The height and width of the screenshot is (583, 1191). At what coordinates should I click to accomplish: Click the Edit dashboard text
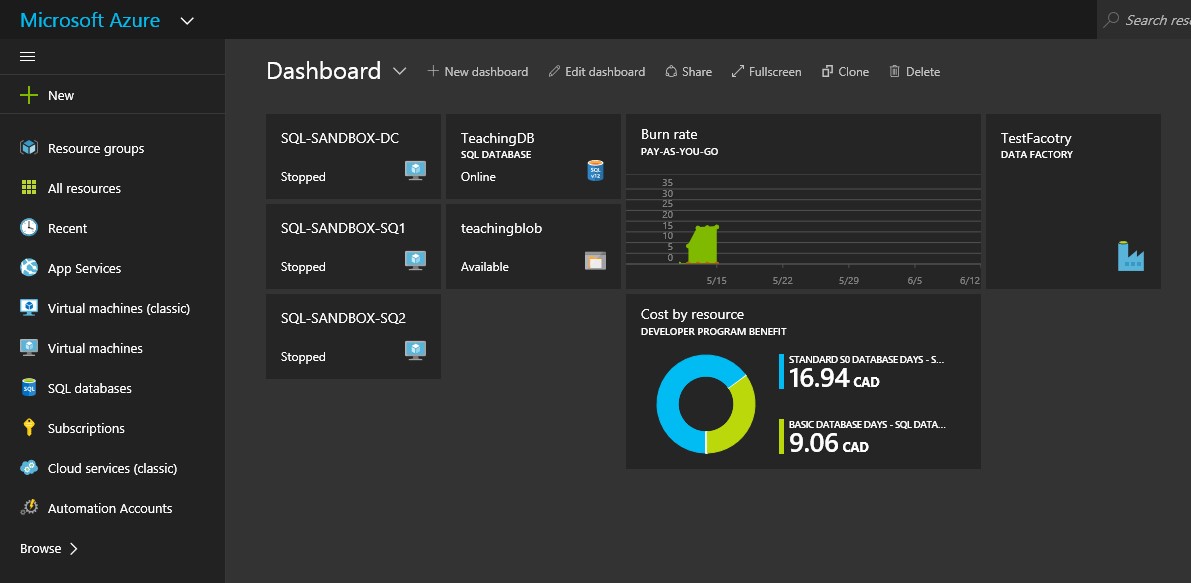tap(605, 71)
